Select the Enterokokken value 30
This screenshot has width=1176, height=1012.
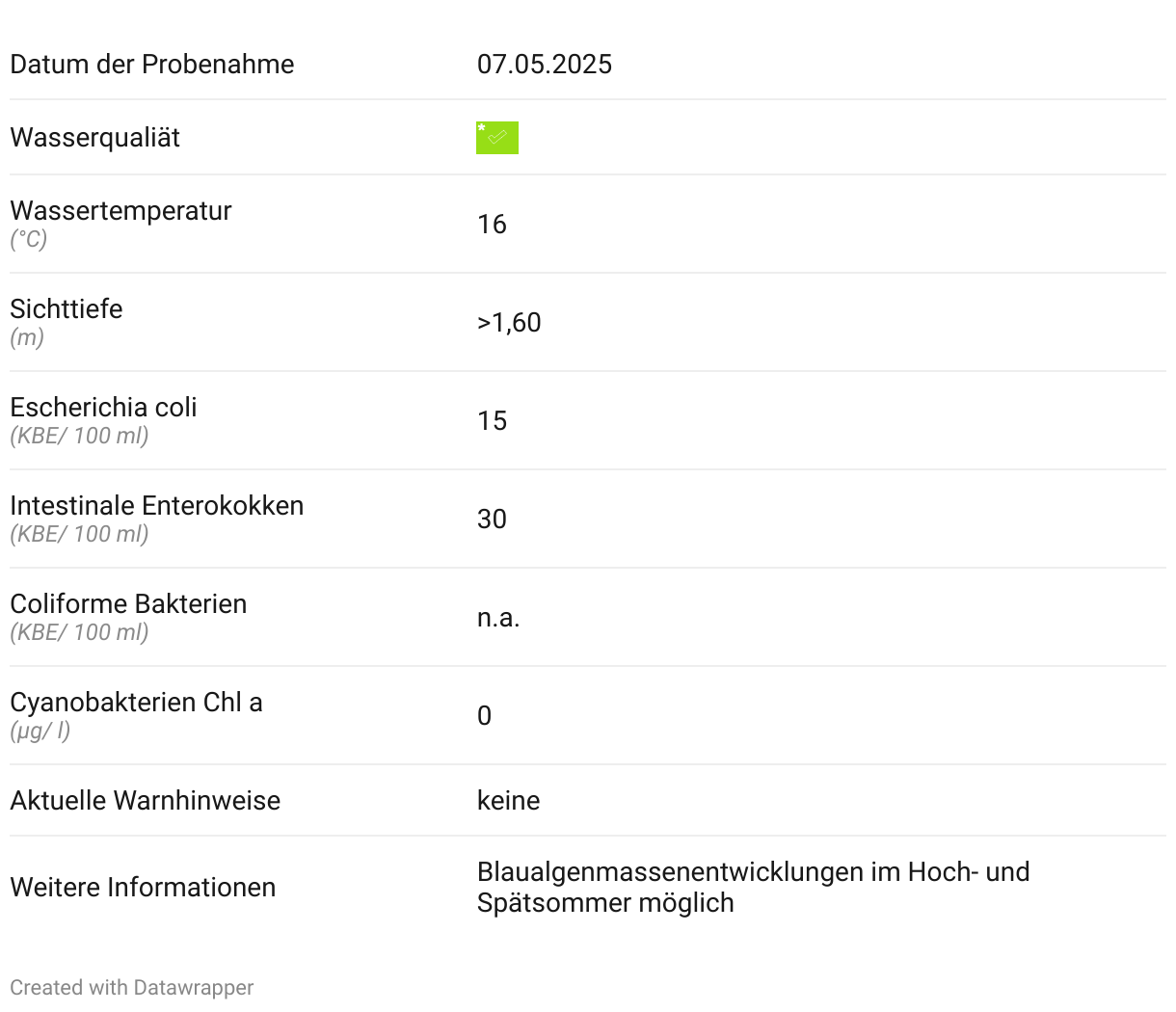click(x=491, y=519)
